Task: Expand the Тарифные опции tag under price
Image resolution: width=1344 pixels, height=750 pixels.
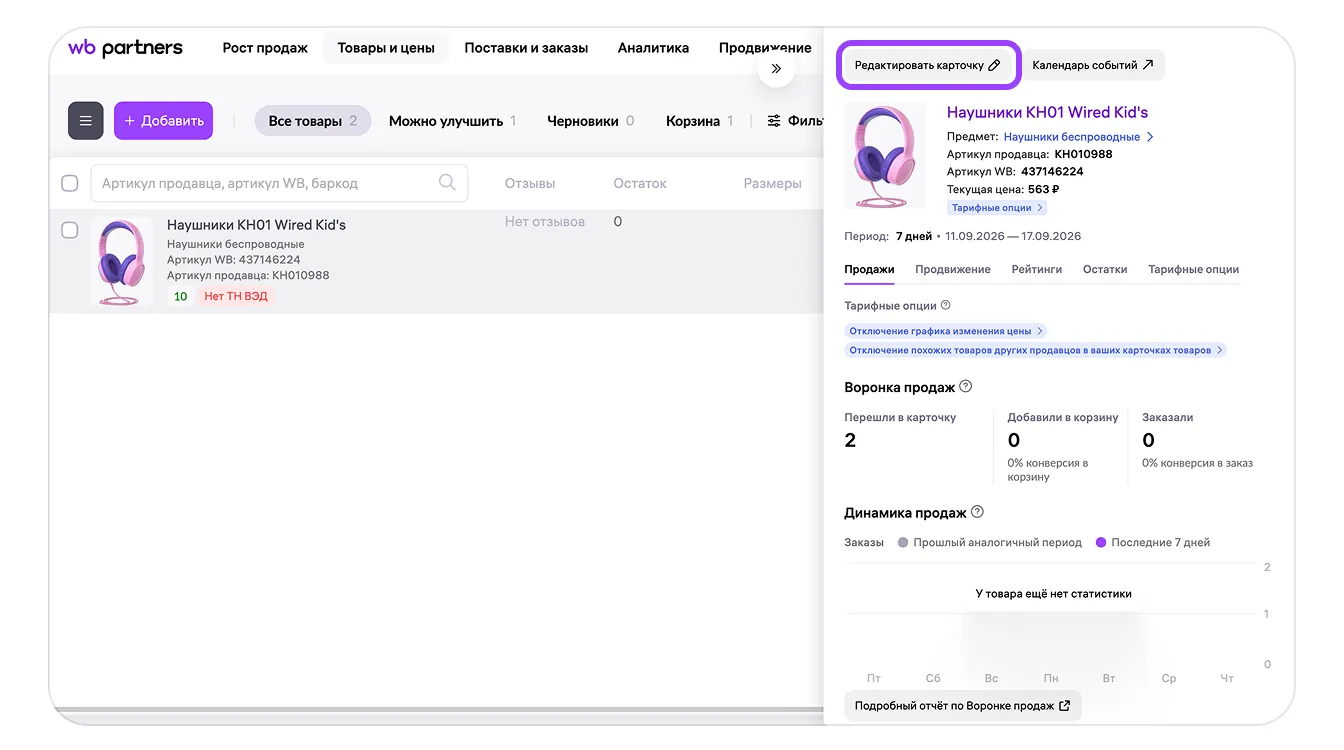Action: pyautogui.click(x=997, y=208)
